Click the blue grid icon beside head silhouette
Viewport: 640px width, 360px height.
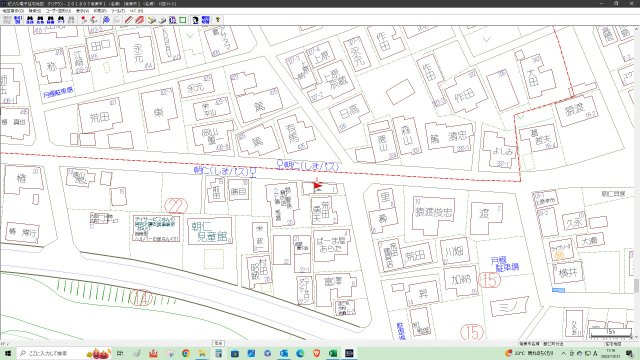pos(206,20)
